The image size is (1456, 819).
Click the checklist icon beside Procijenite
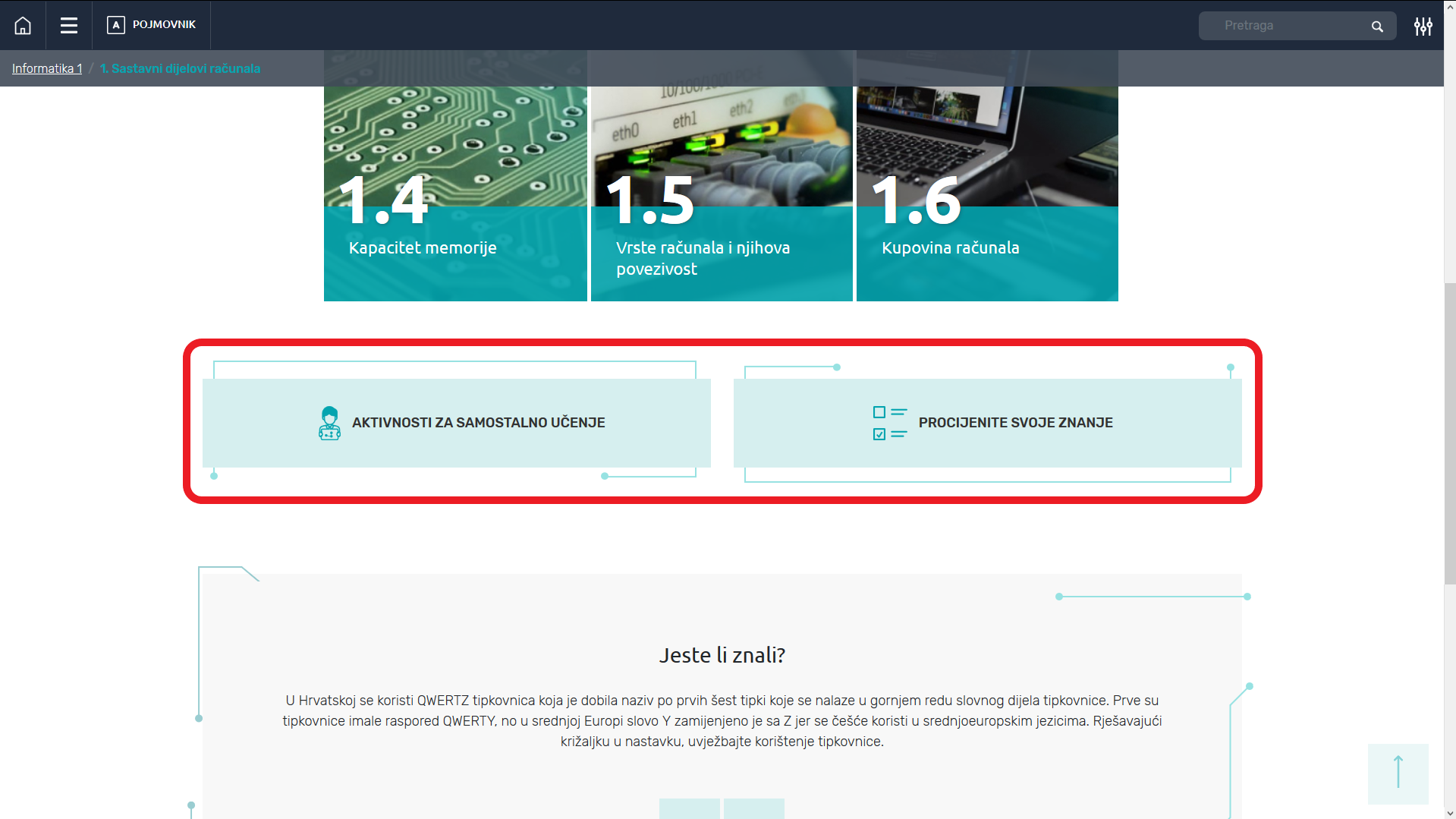pos(889,423)
